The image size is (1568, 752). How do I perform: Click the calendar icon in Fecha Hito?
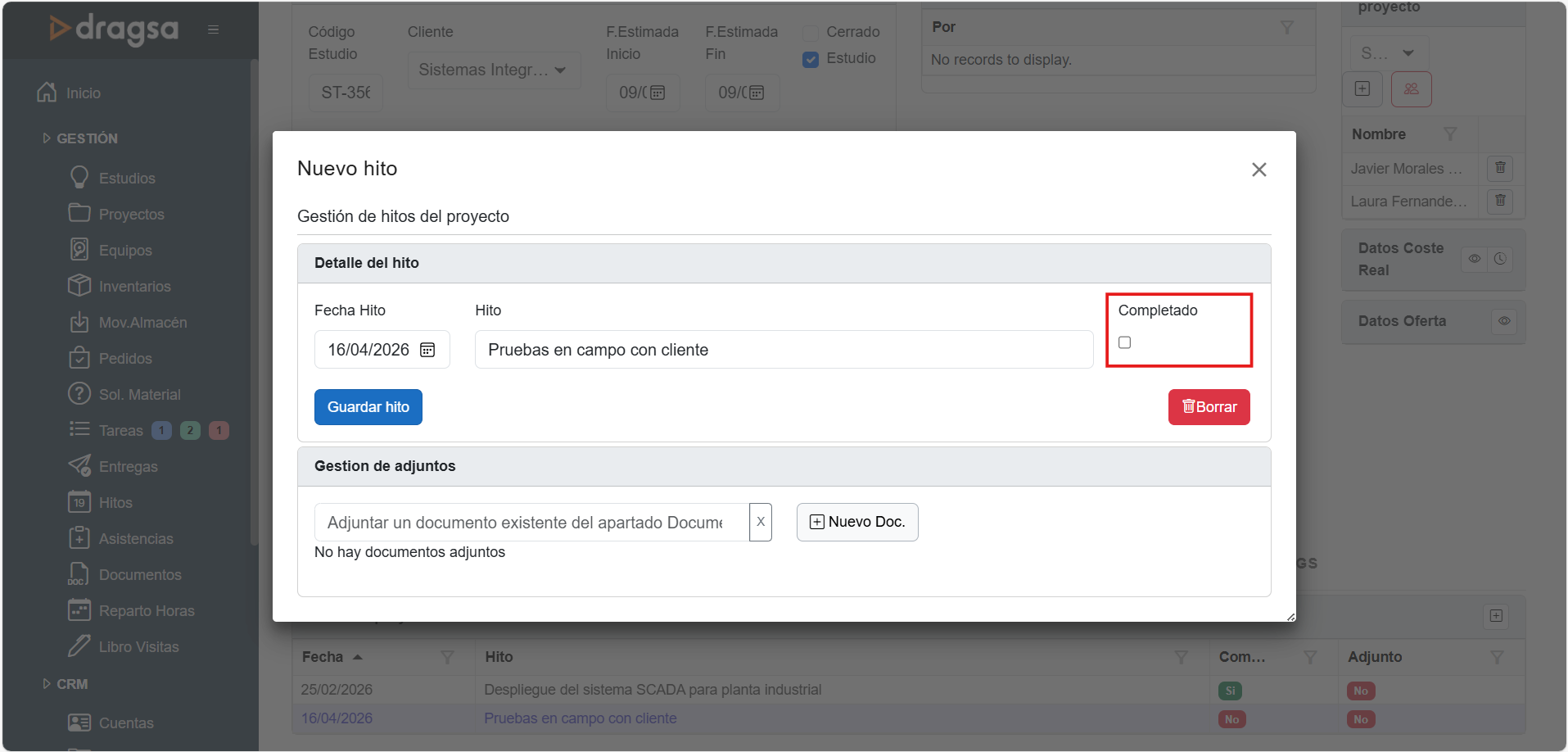point(427,350)
